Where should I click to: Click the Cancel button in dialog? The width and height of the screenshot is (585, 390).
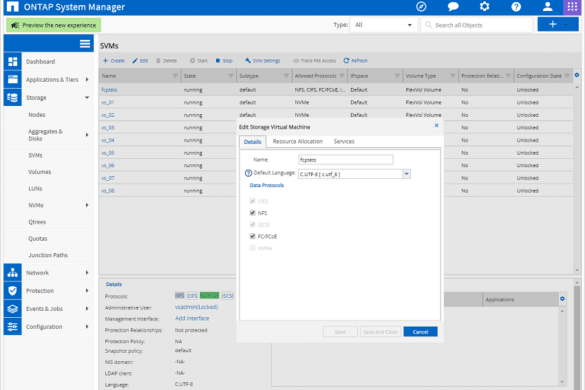pyautogui.click(x=420, y=332)
